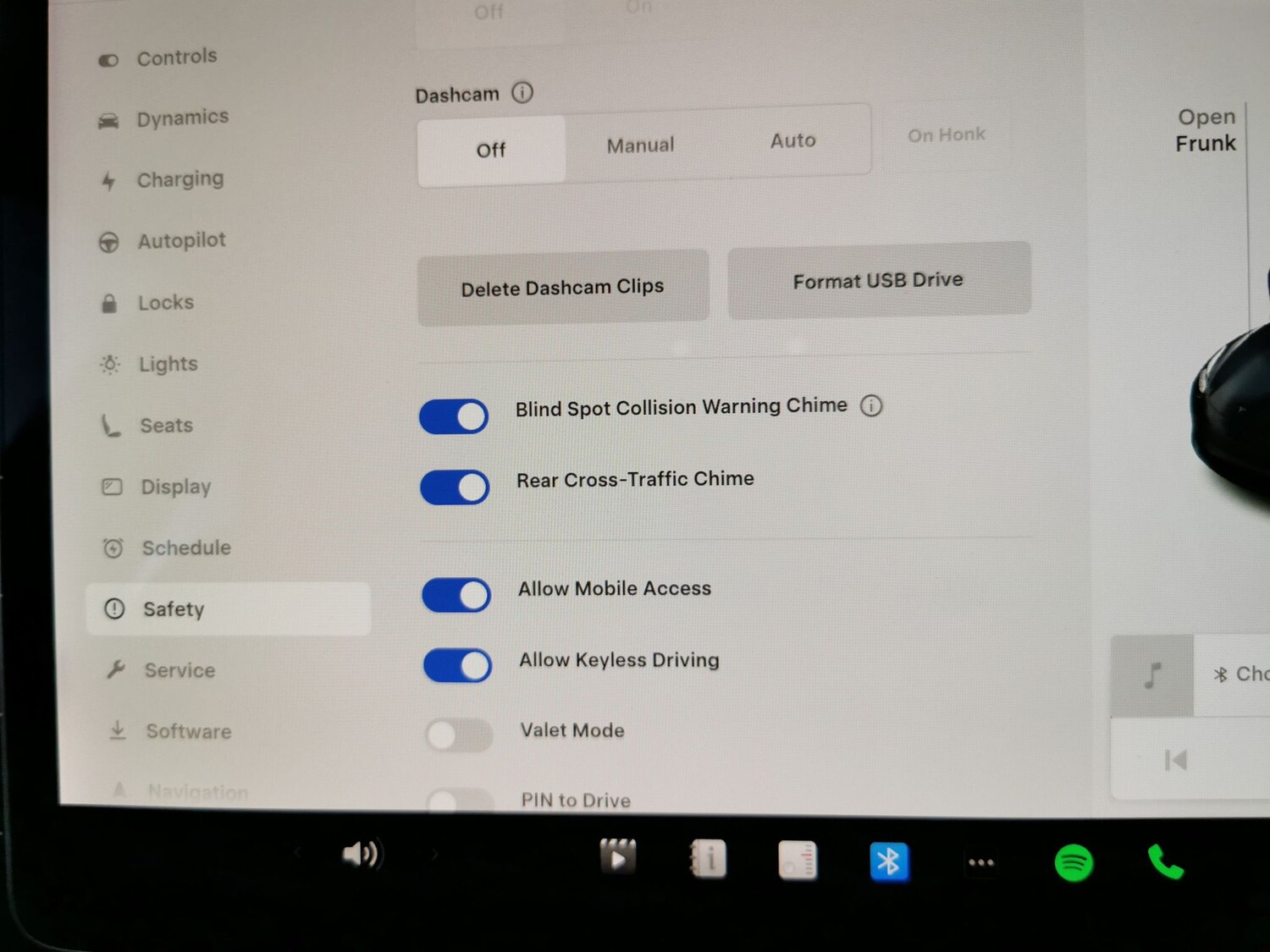Screen dimensions: 1270x952
Task: Click the Charging lightning bolt icon
Action: (x=108, y=180)
